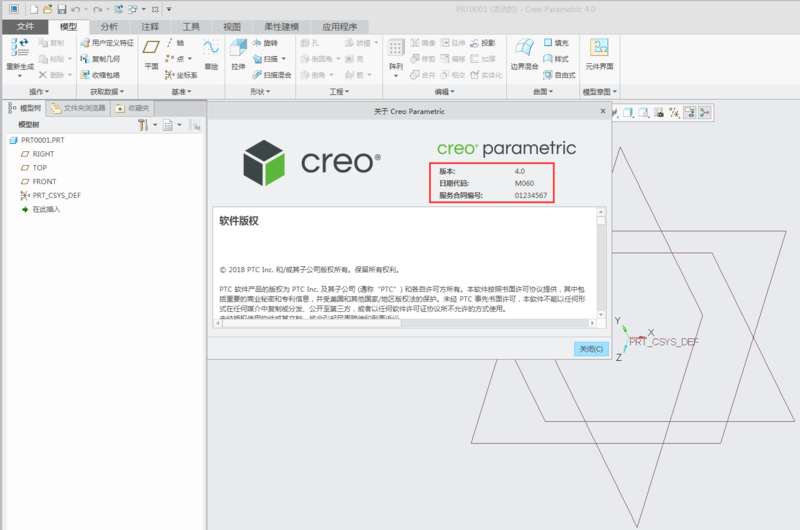Open the 收藏夹 (Favorites) panel tab
800x530 pixels.
pyautogui.click(x=132, y=108)
